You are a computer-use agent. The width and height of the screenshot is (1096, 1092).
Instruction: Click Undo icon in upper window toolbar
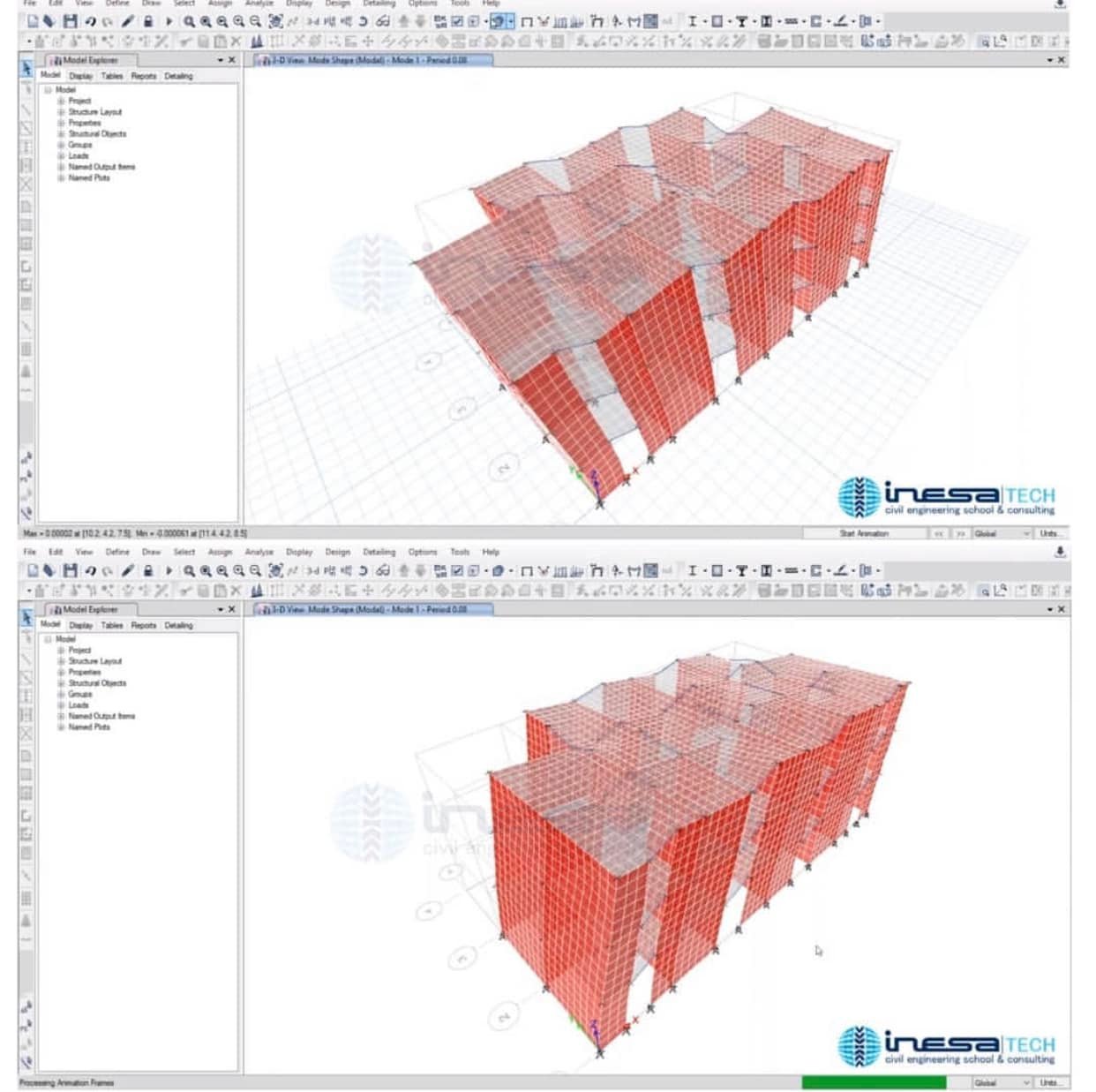pos(90,21)
